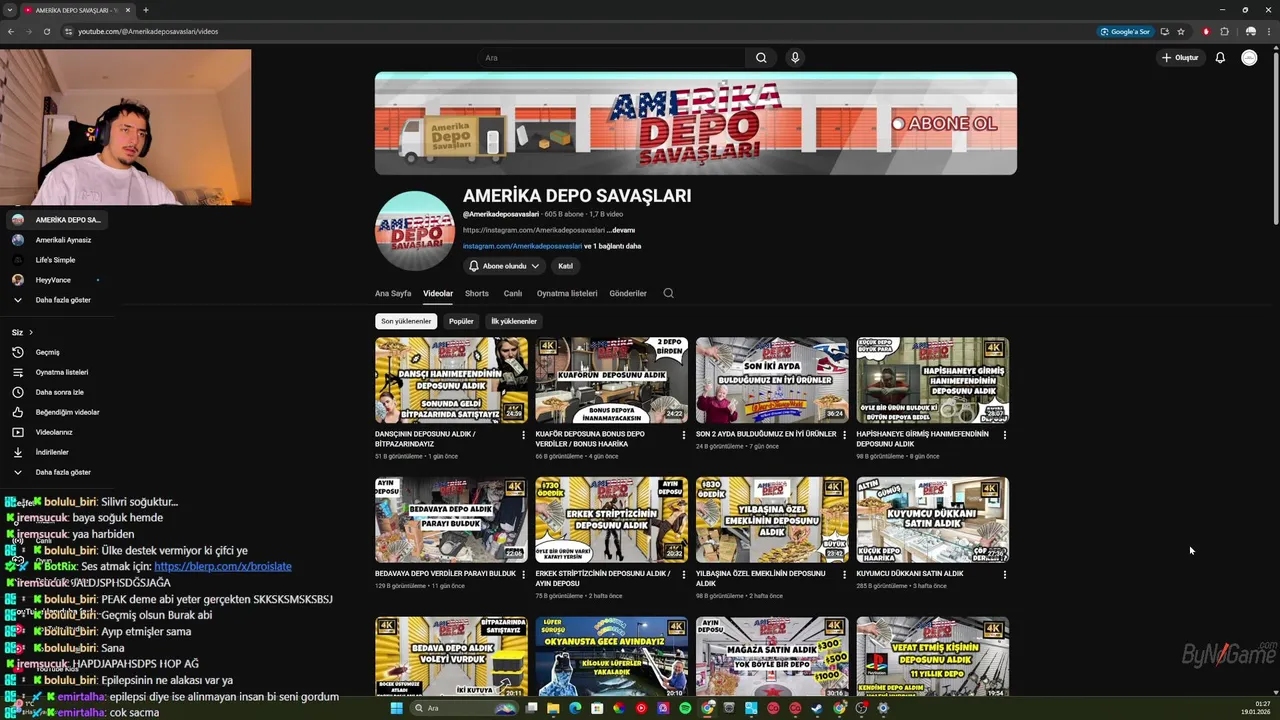Viewport: 1280px width, 720px height.
Task: Click the Oluştur create button
Action: (x=1180, y=58)
